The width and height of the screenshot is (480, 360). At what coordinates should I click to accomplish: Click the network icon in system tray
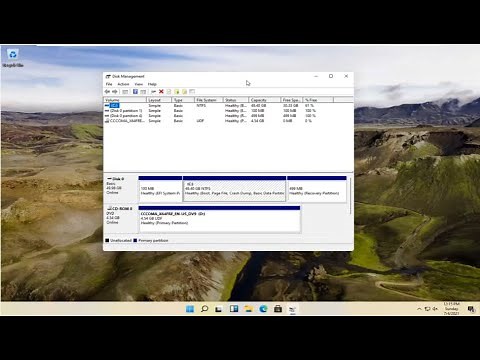click(x=427, y=309)
